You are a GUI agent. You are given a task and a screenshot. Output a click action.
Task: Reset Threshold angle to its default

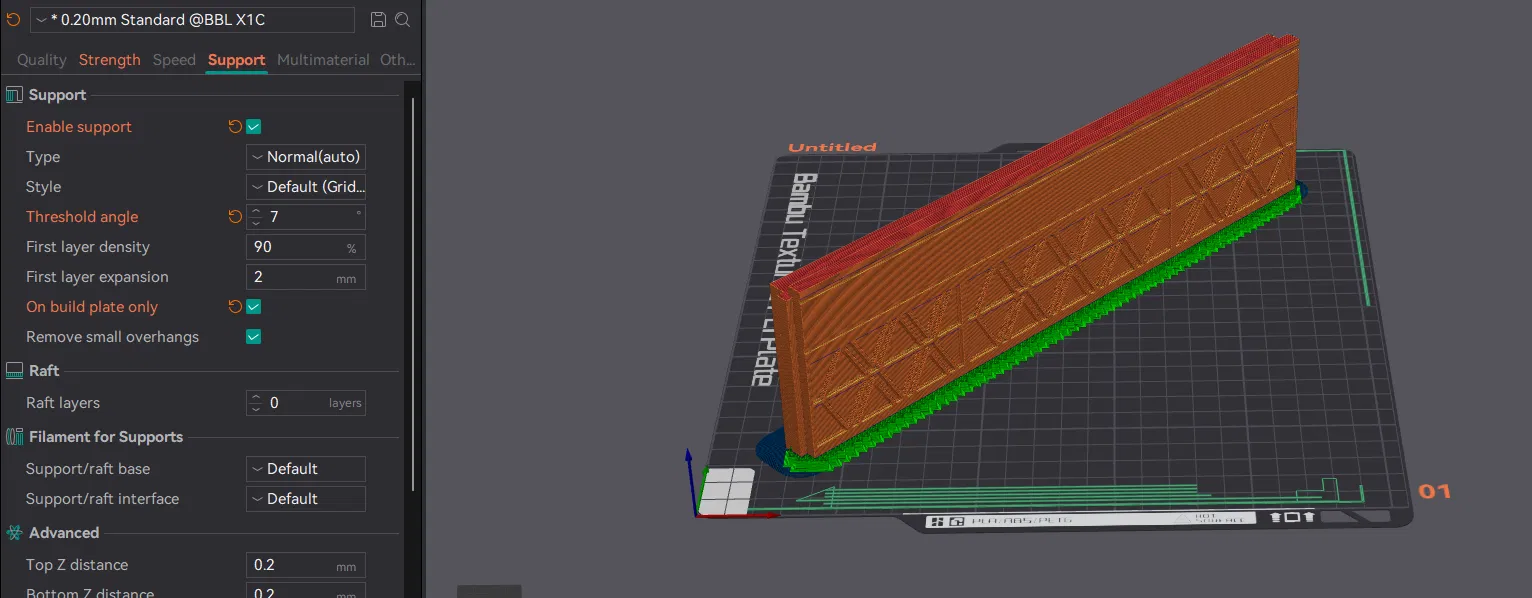tap(235, 217)
